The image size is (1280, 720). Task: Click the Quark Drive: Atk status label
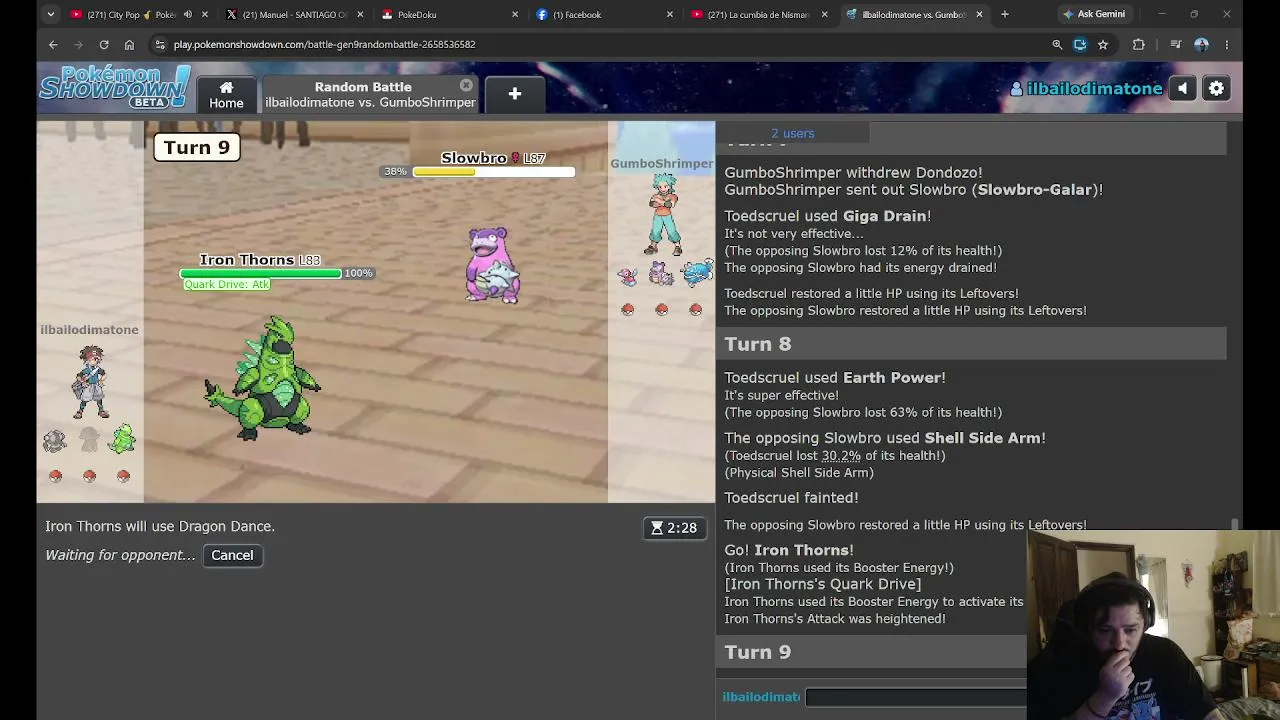pyautogui.click(x=227, y=284)
